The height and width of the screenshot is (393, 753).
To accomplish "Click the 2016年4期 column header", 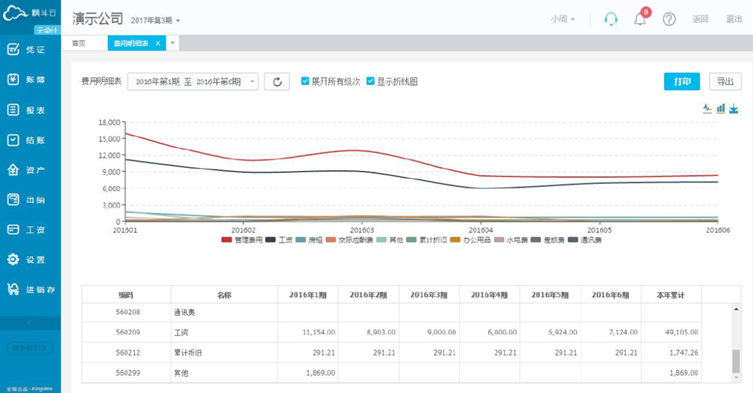I will (489, 295).
